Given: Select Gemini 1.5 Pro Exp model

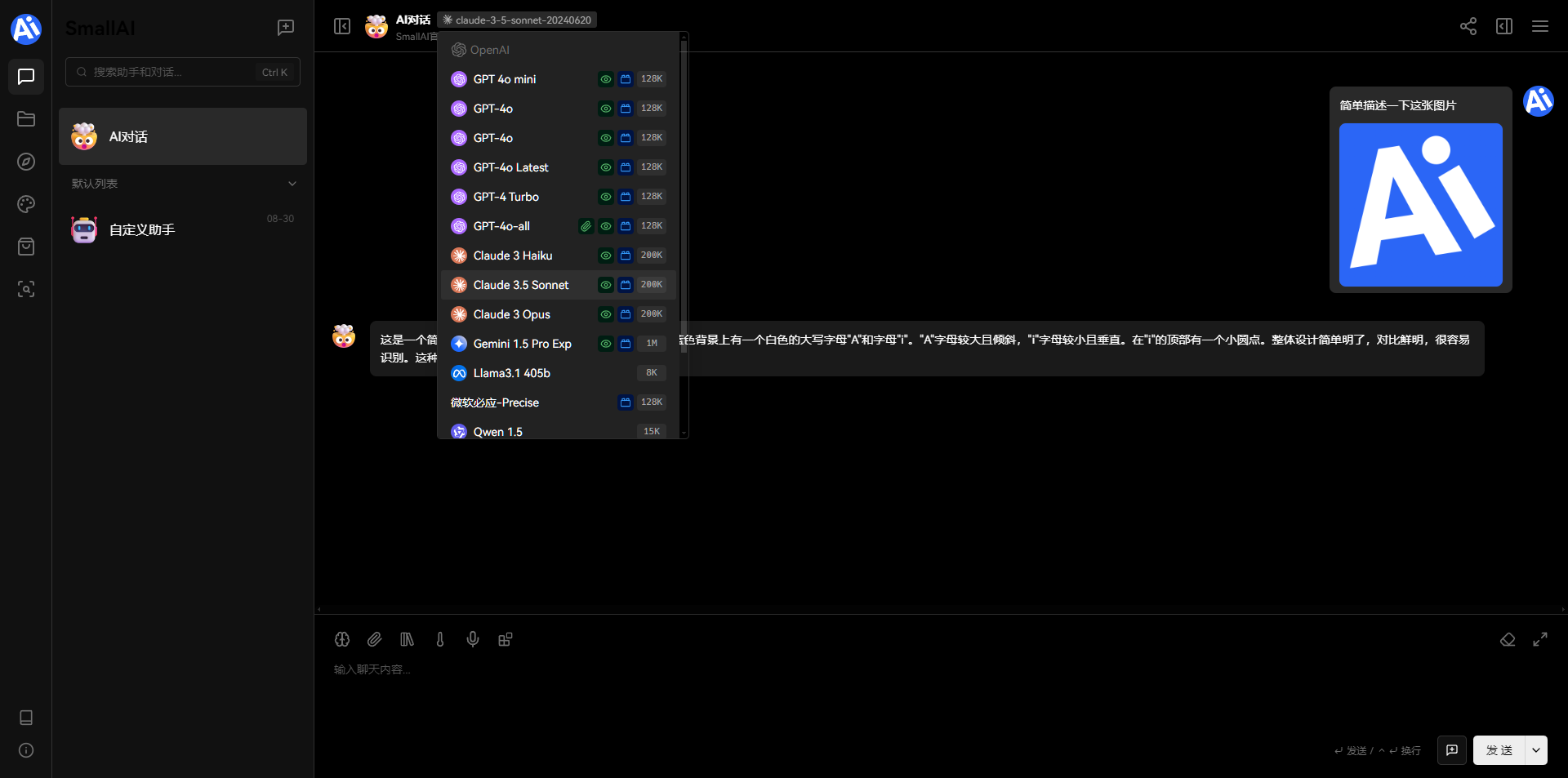Looking at the screenshot, I should click(x=559, y=344).
